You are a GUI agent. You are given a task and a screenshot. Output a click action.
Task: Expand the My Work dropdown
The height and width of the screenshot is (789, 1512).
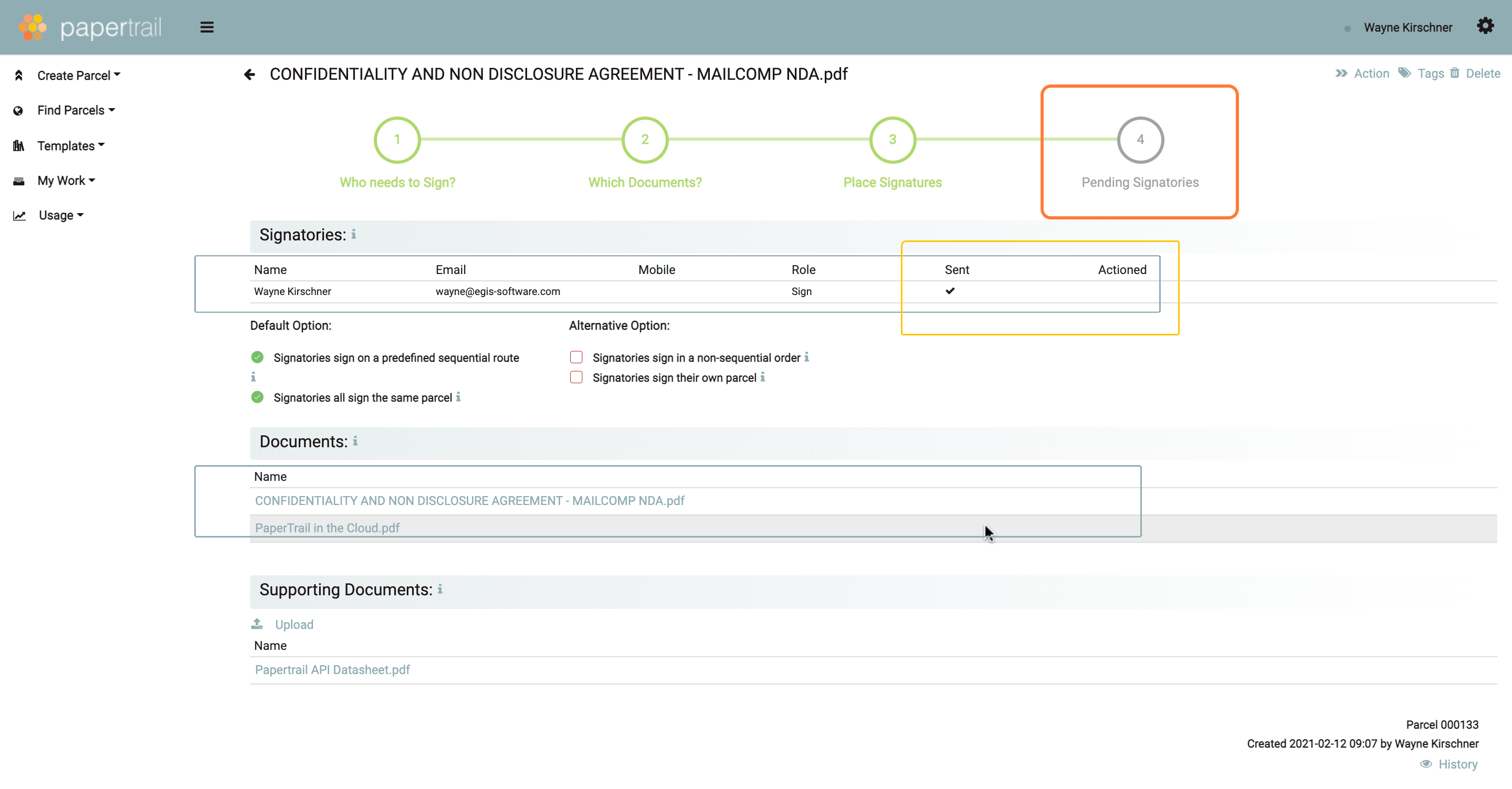tap(66, 181)
